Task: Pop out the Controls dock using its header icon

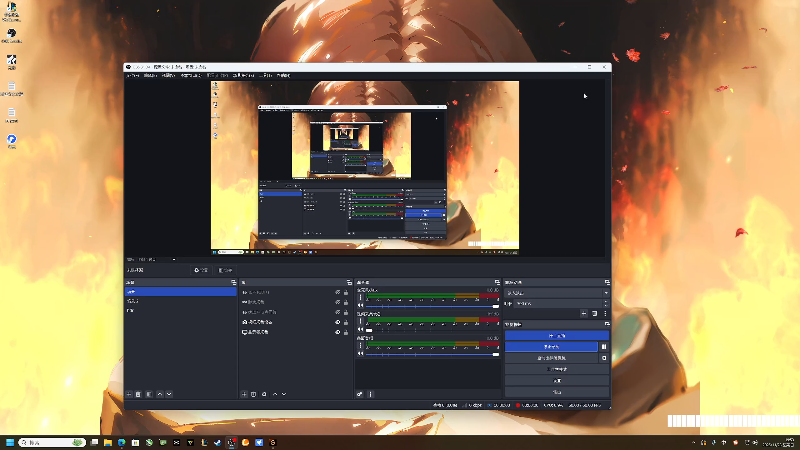Action: click(x=607, y=324)
